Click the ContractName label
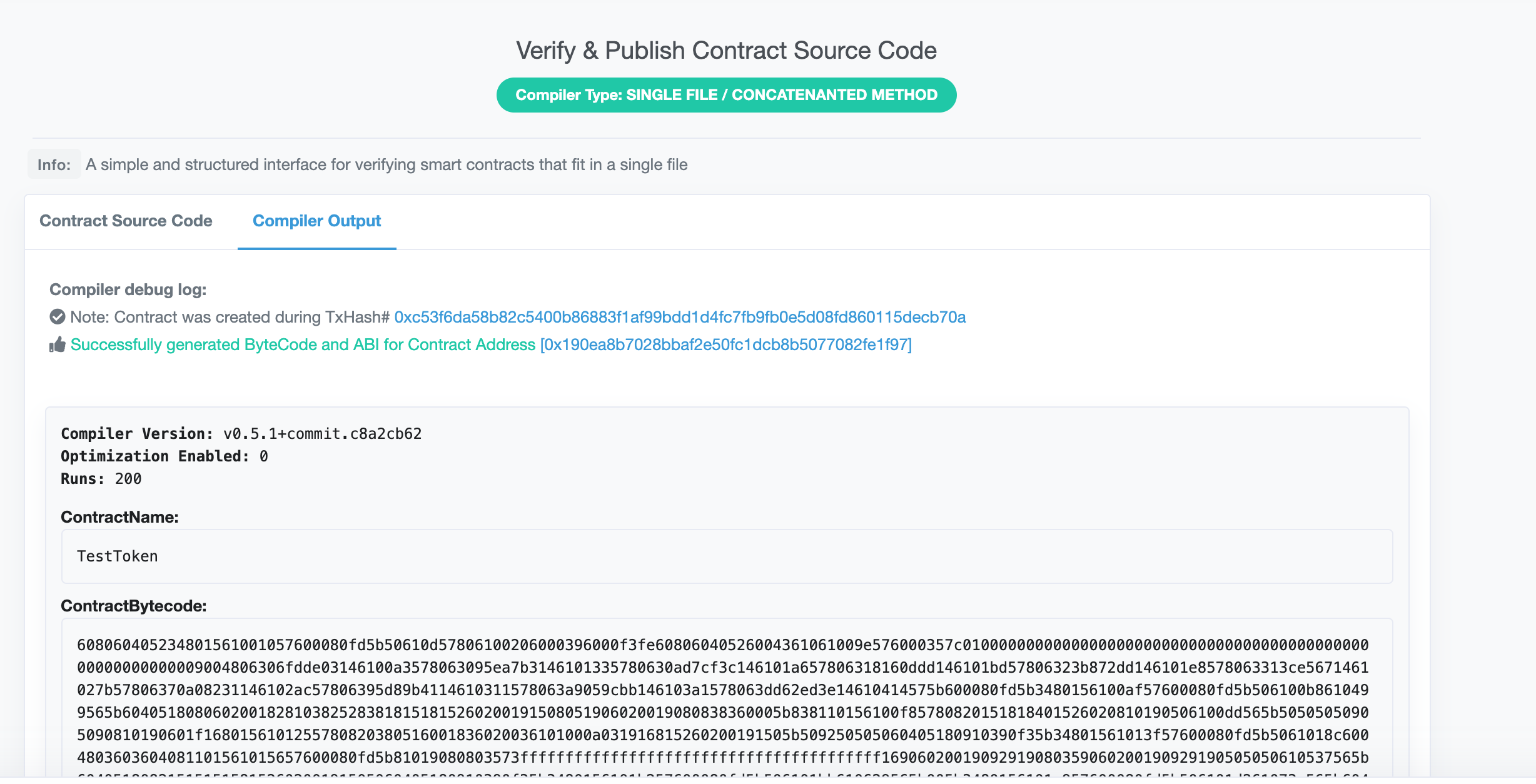 [119, 517]
